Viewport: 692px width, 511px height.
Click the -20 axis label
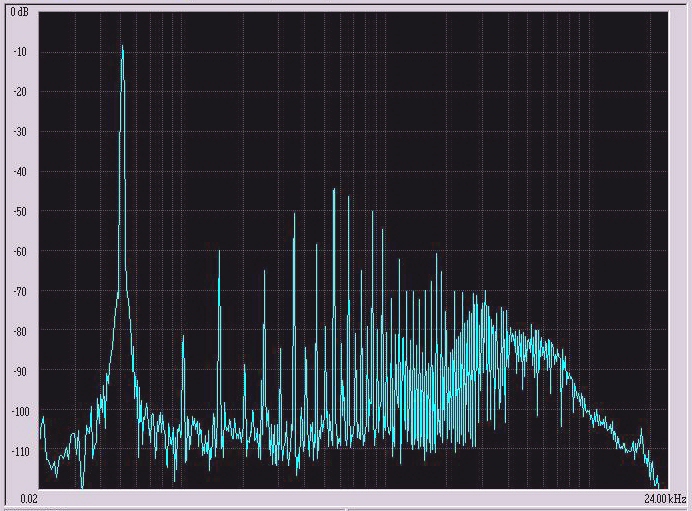[x=20, y=92]
